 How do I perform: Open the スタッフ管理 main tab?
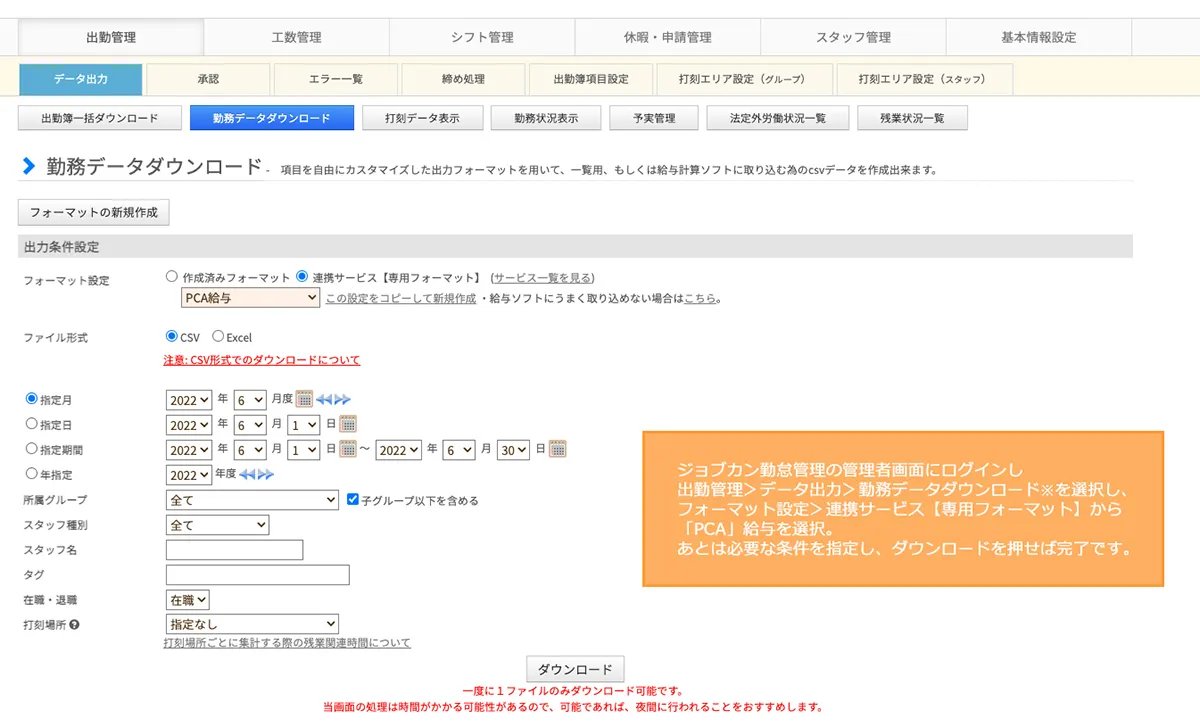(853, 37)
